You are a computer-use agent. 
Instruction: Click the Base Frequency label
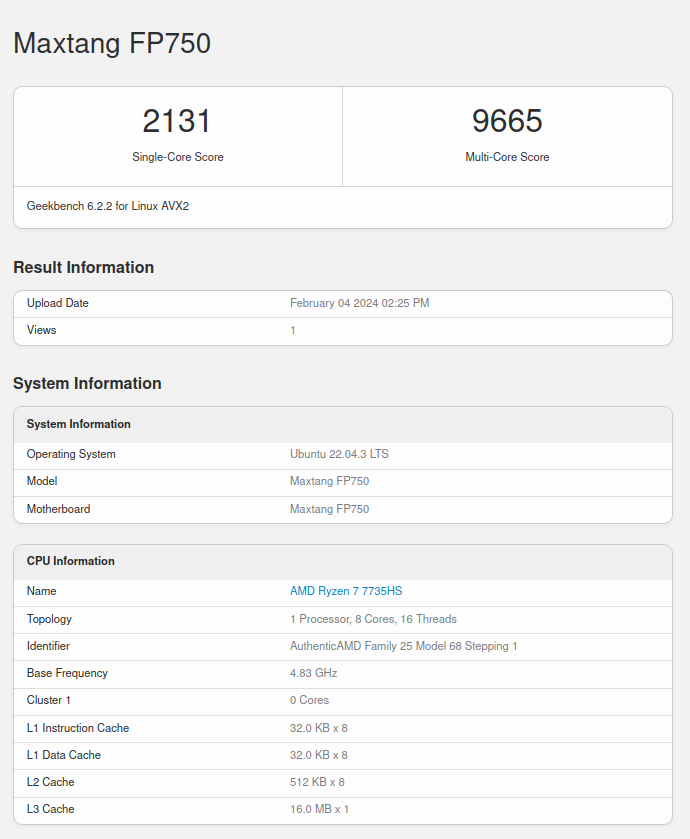point(67,673)
